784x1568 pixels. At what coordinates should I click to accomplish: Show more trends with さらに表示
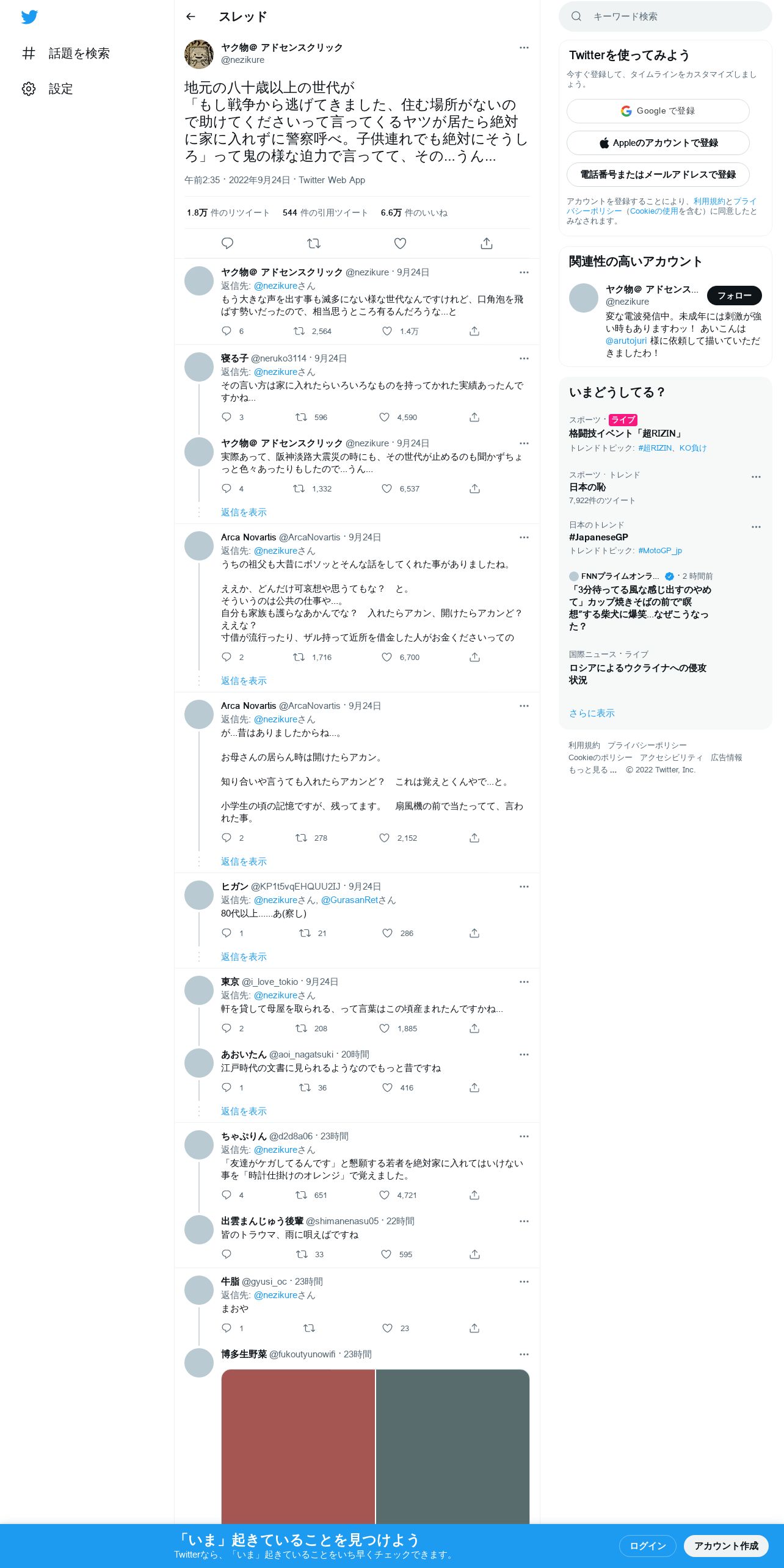[592, 713]
